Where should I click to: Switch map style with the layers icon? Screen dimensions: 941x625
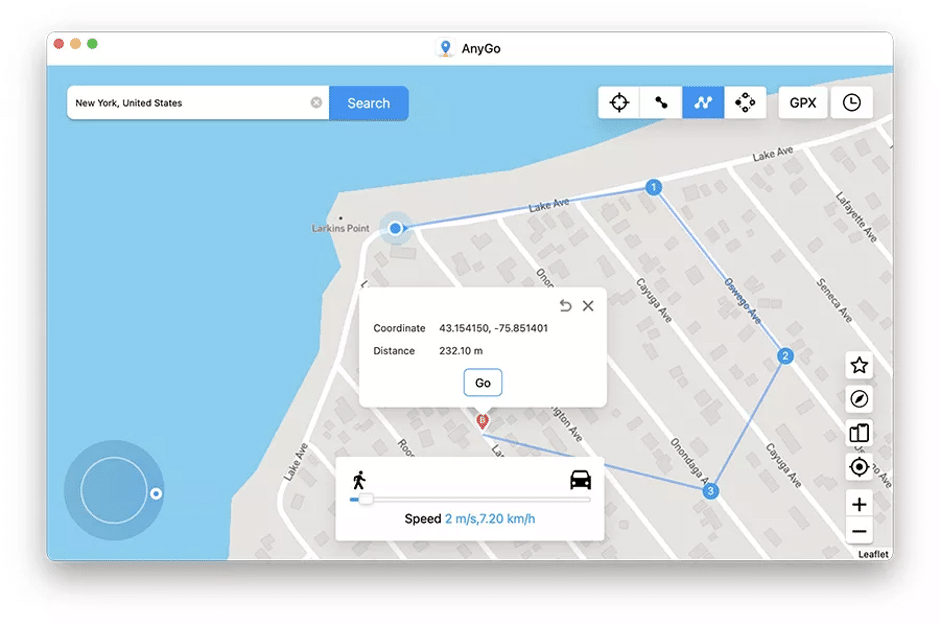pyautogui.click(x=858, y=434)
